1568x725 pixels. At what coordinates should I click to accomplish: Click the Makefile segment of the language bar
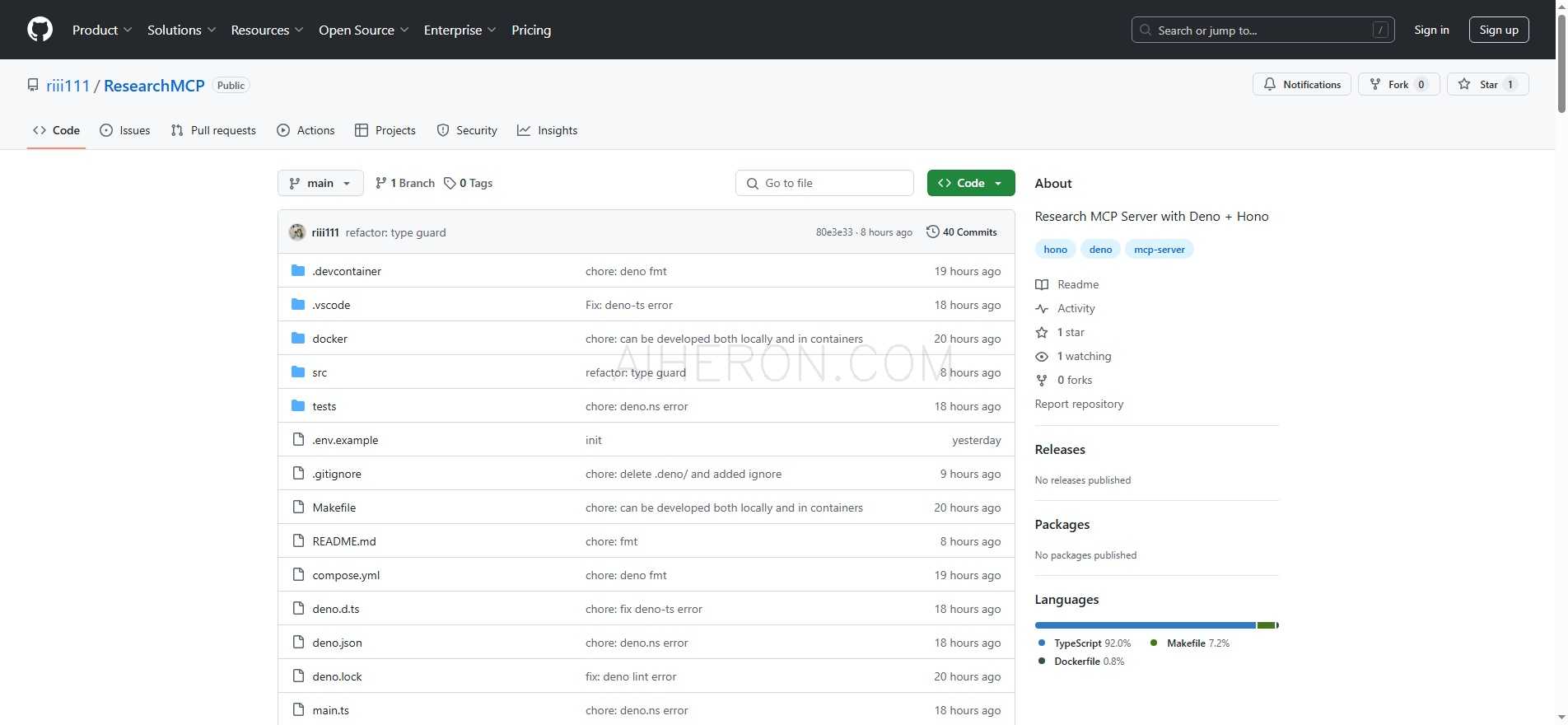(x=1267, y=625)
